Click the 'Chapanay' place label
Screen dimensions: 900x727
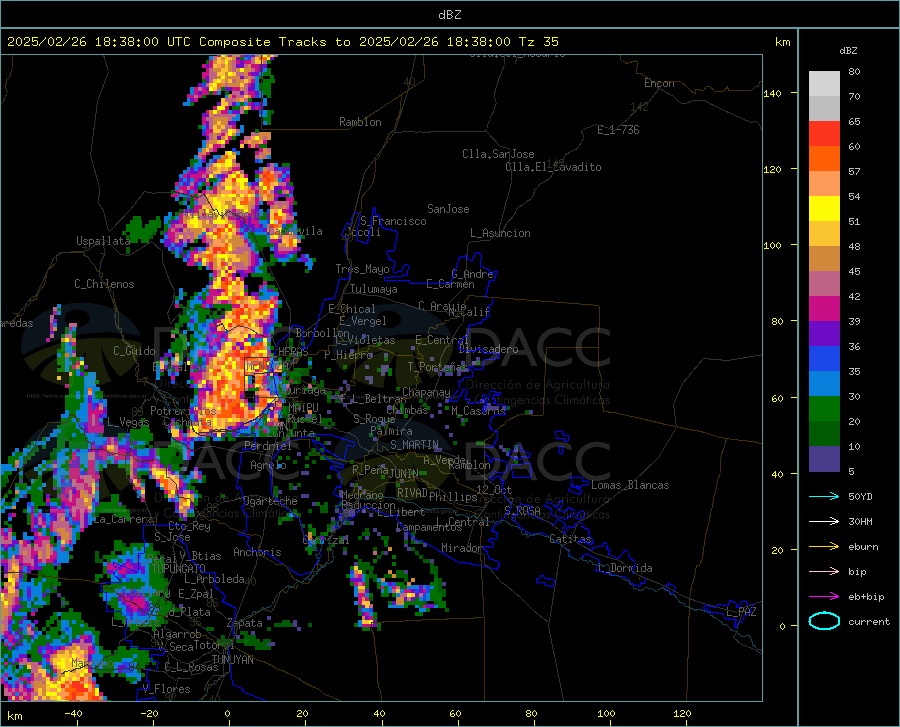click(426, 392)
